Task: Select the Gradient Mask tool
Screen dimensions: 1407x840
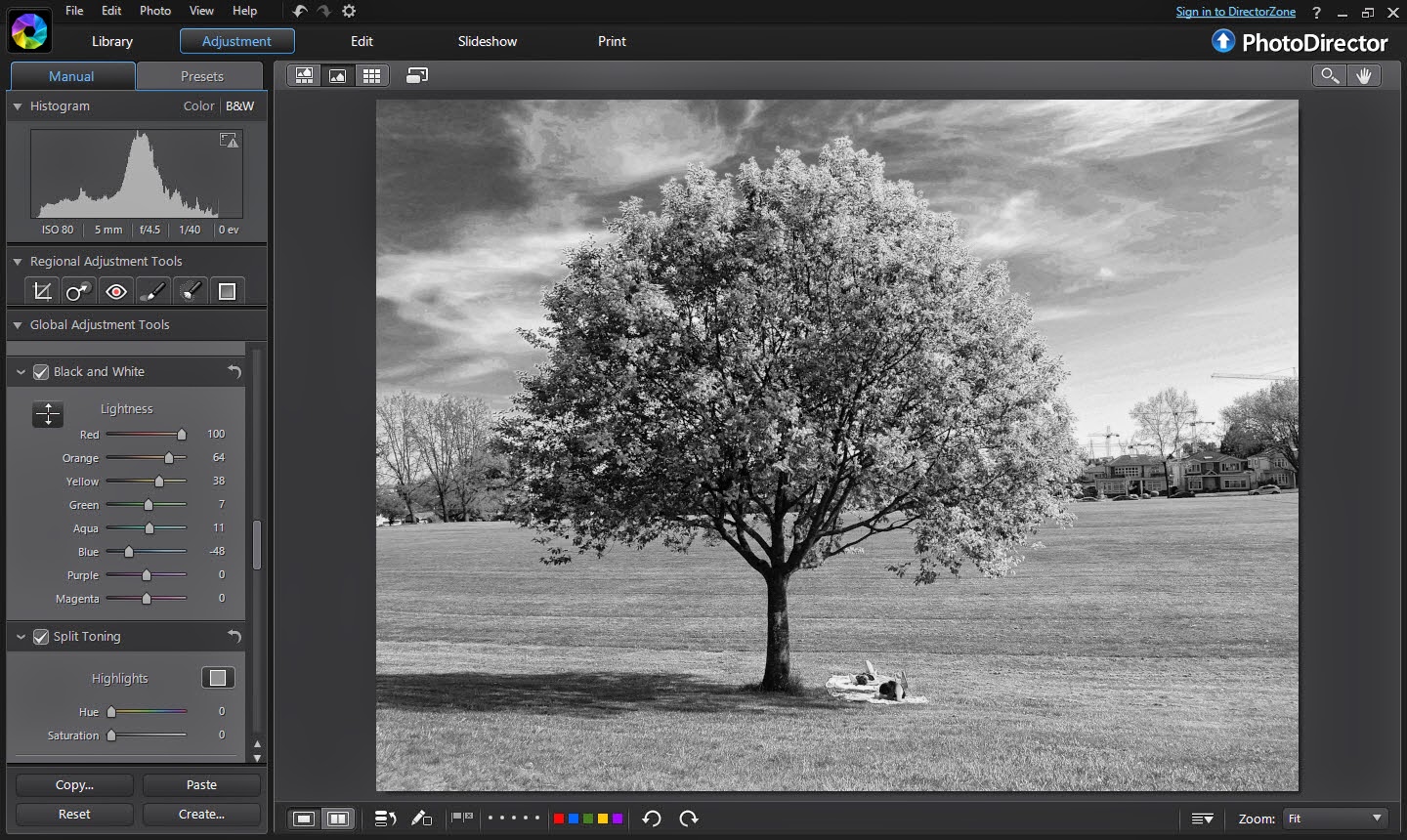Action: point(227,291)
